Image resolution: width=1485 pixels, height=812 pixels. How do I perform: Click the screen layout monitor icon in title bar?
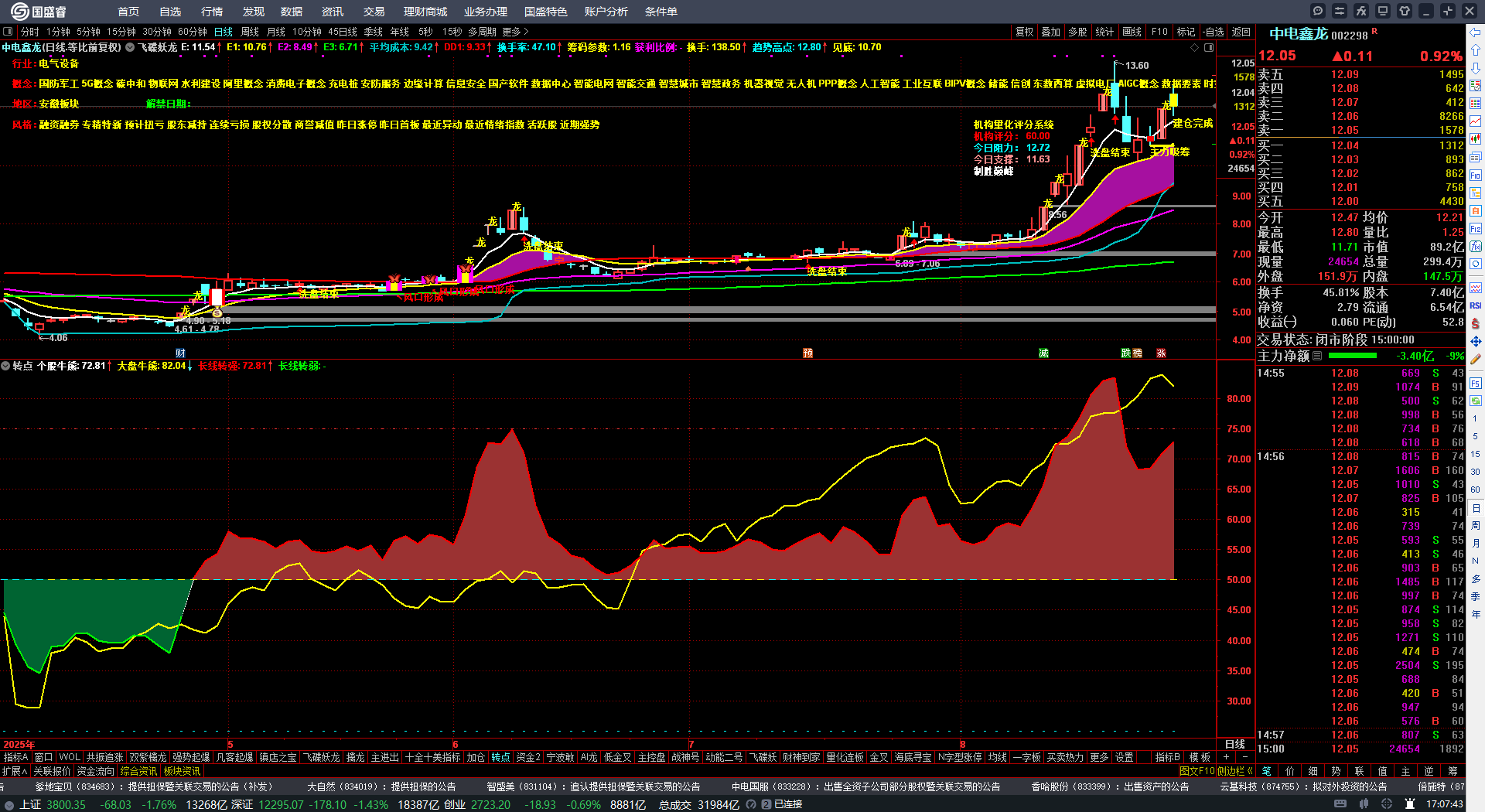[1383, 11]
